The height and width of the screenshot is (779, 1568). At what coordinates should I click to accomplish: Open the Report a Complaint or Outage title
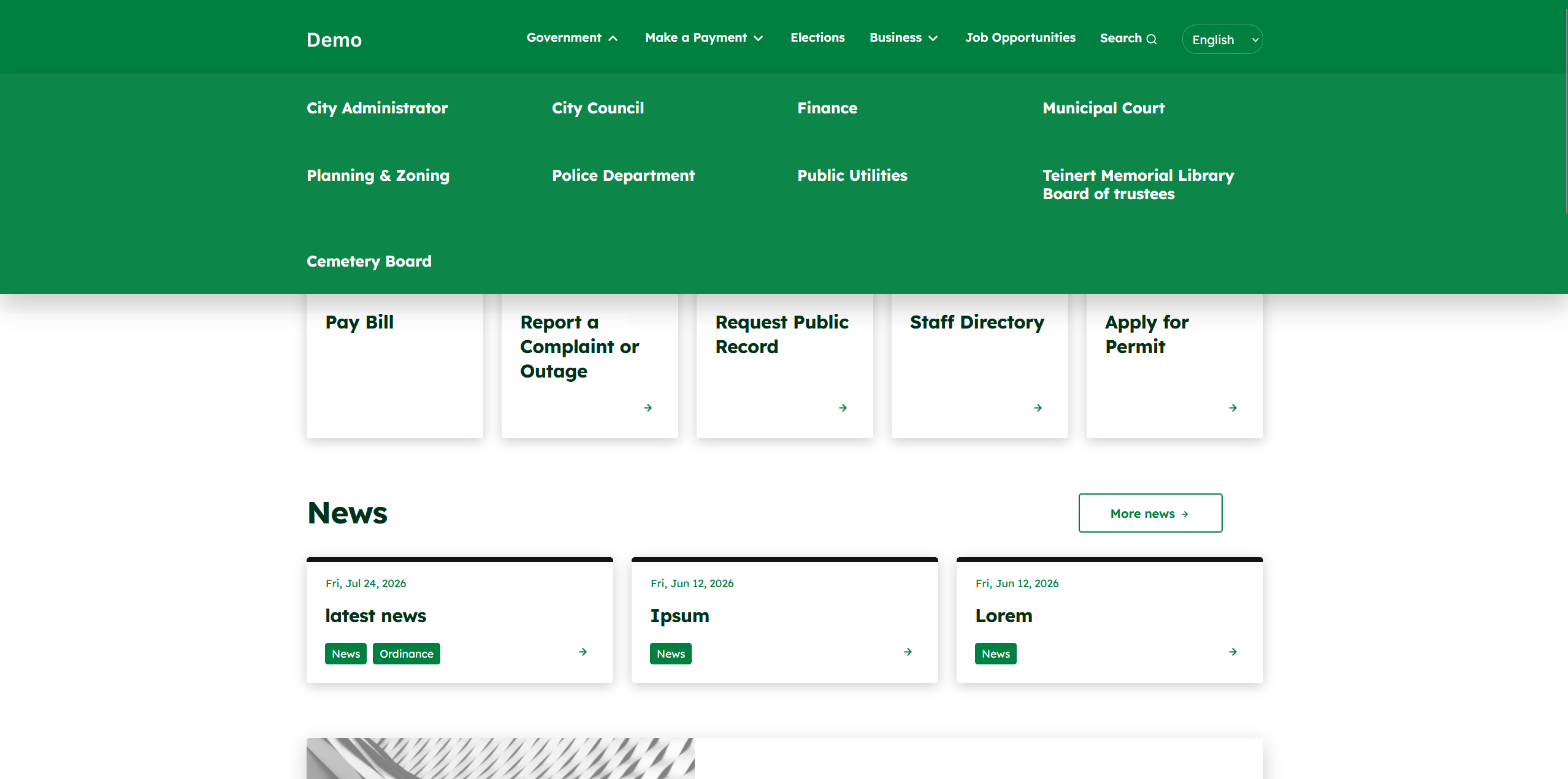click(x=579, y=346)
